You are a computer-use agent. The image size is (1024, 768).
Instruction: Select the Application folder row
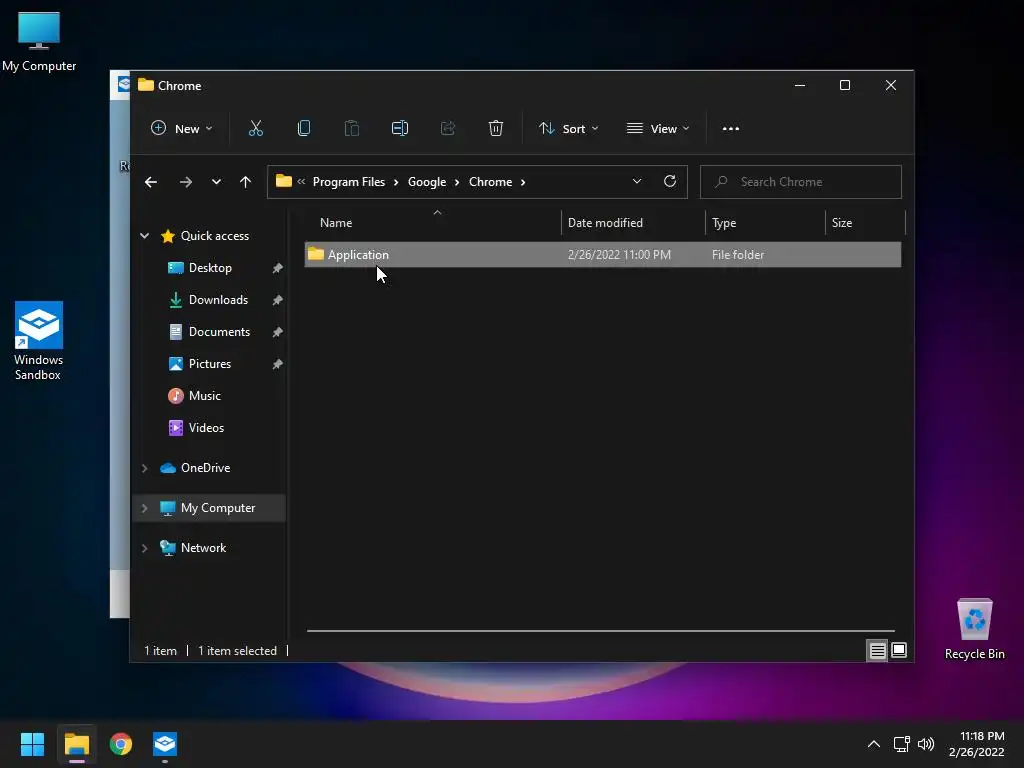(603, 255)
